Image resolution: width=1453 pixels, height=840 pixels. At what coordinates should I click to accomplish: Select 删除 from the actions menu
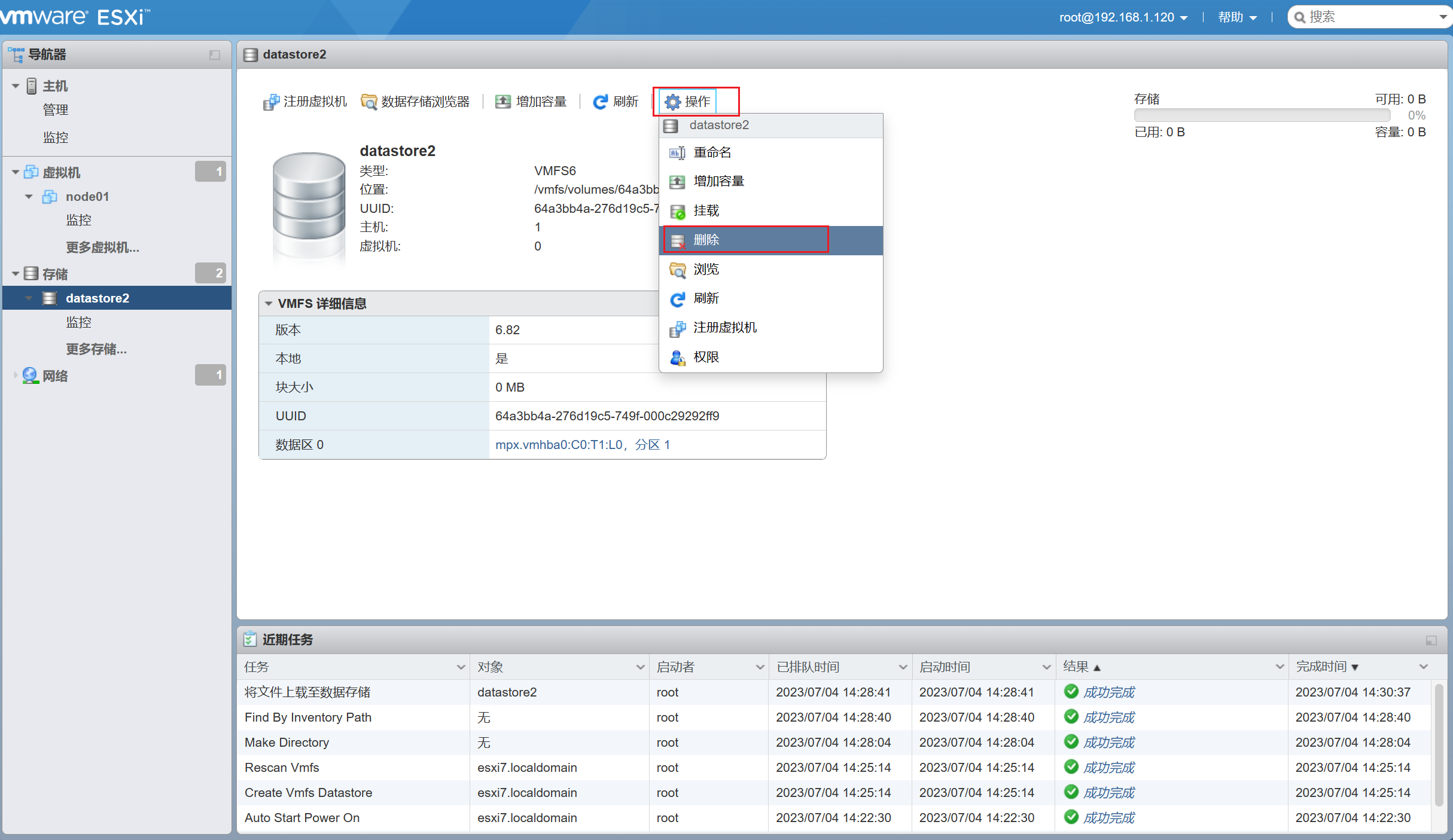click(771, 240)
